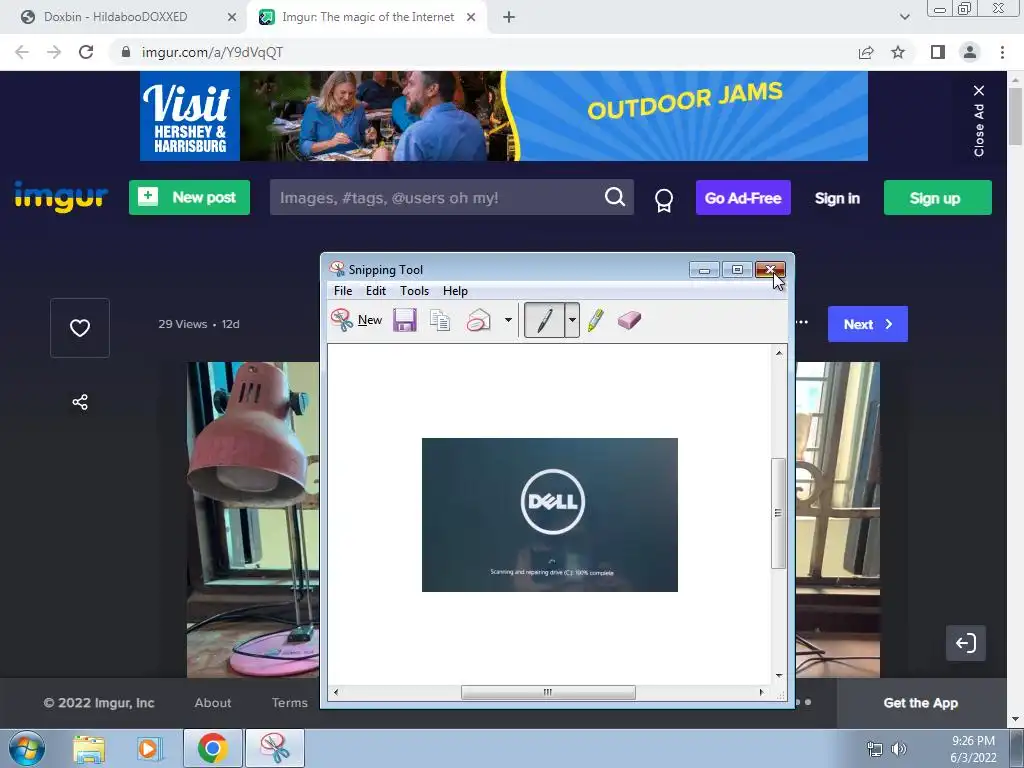Open the Windows Start menu

tap(27, 748)
